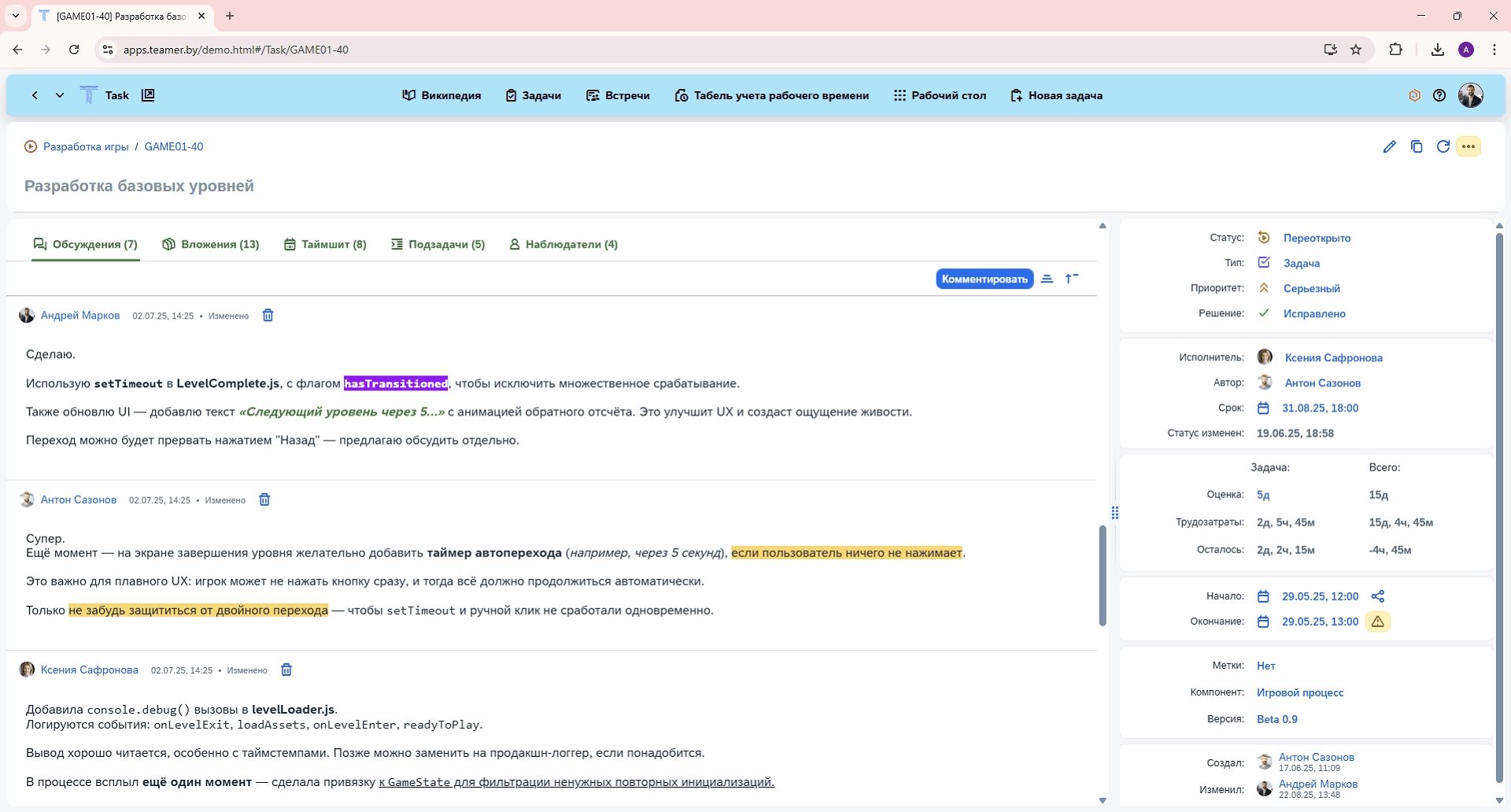
Task: Open the Разработка игры breadcrumb link
Action: point(85,146)
